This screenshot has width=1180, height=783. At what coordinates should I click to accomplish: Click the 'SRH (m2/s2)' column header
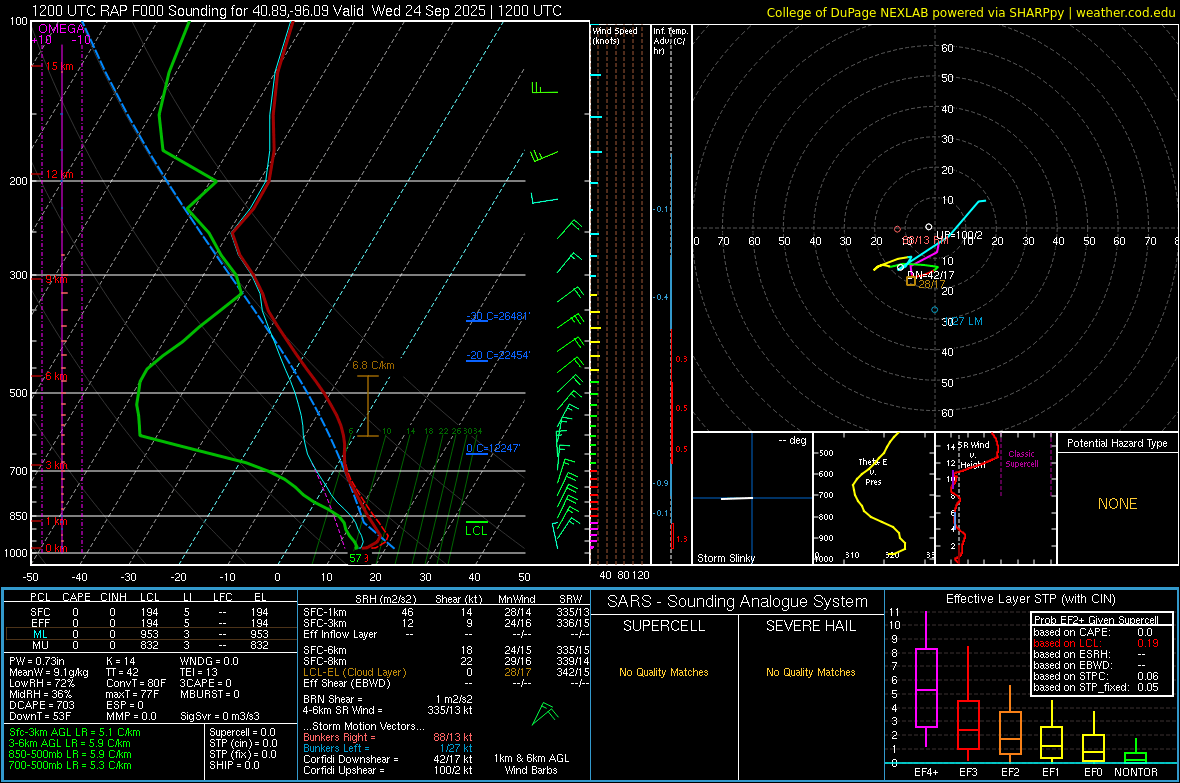(x=385, y=599)
